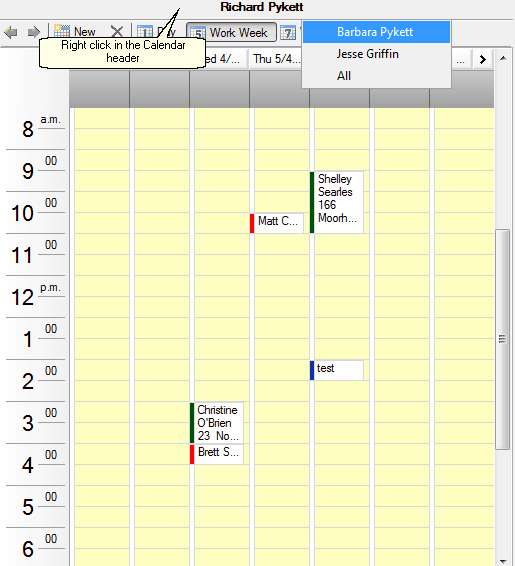Screen dimensions: 515x566
Task: Click the Thu 5/4 day header
Action: 277,59
